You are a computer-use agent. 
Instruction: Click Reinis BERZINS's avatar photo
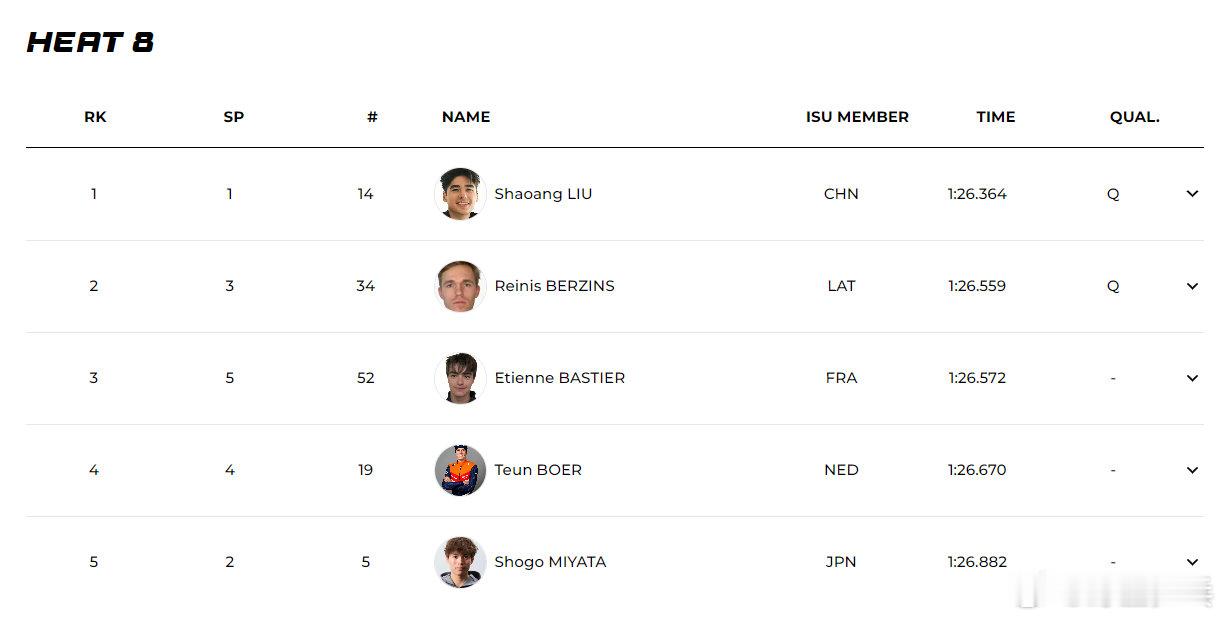point(460,286)
